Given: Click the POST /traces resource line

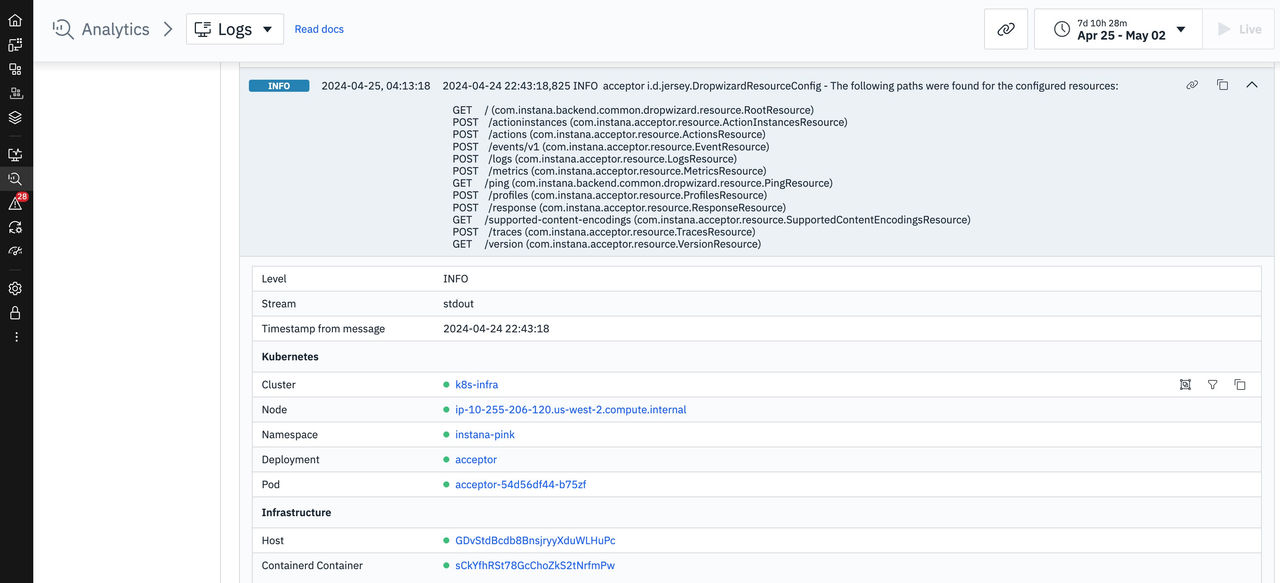Looking at the screenshot, I should tap(603, 231).
